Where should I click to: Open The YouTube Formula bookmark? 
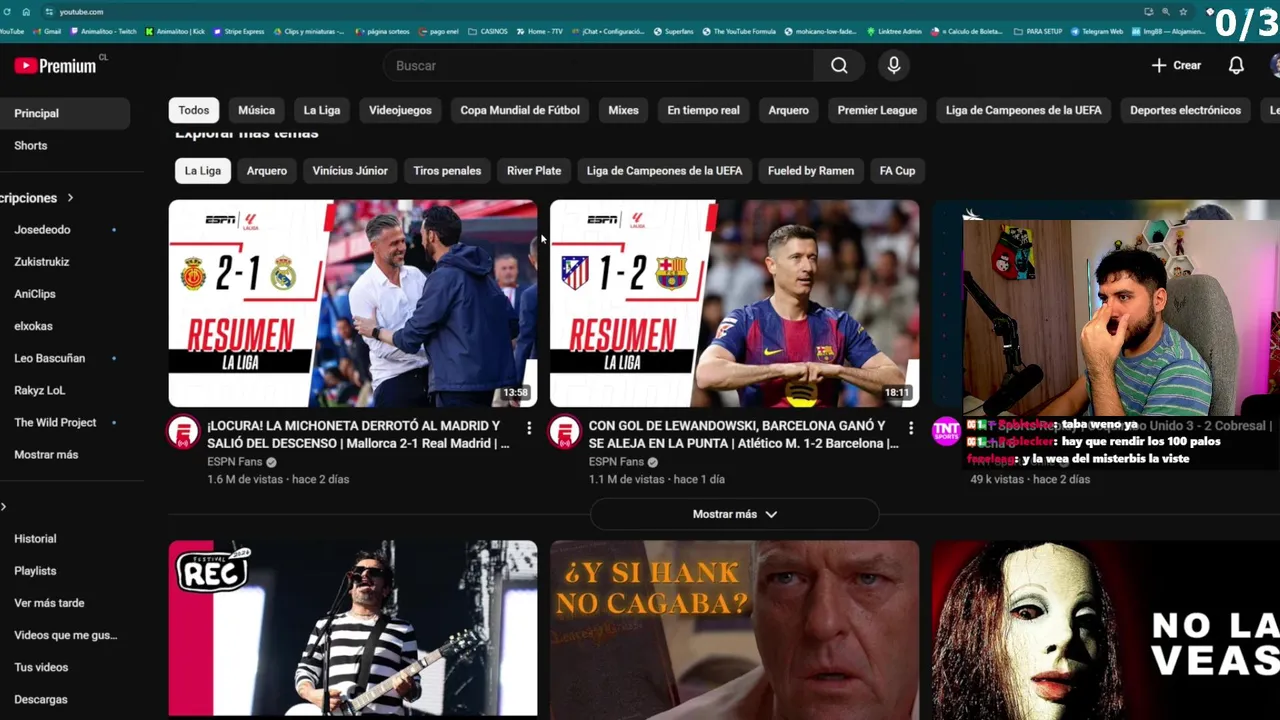point(738,31)
